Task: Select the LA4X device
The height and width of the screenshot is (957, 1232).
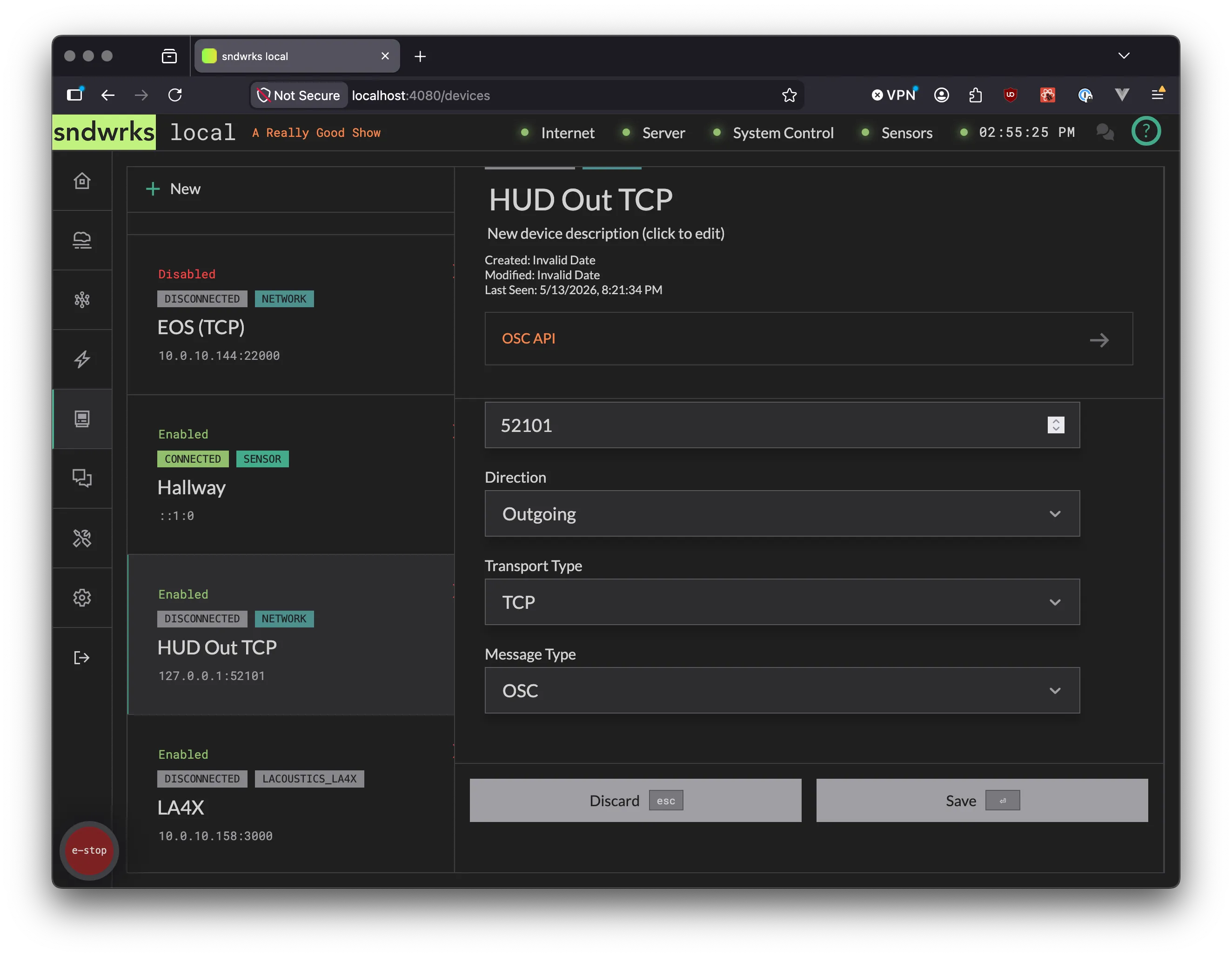Action: pos(290,795)
